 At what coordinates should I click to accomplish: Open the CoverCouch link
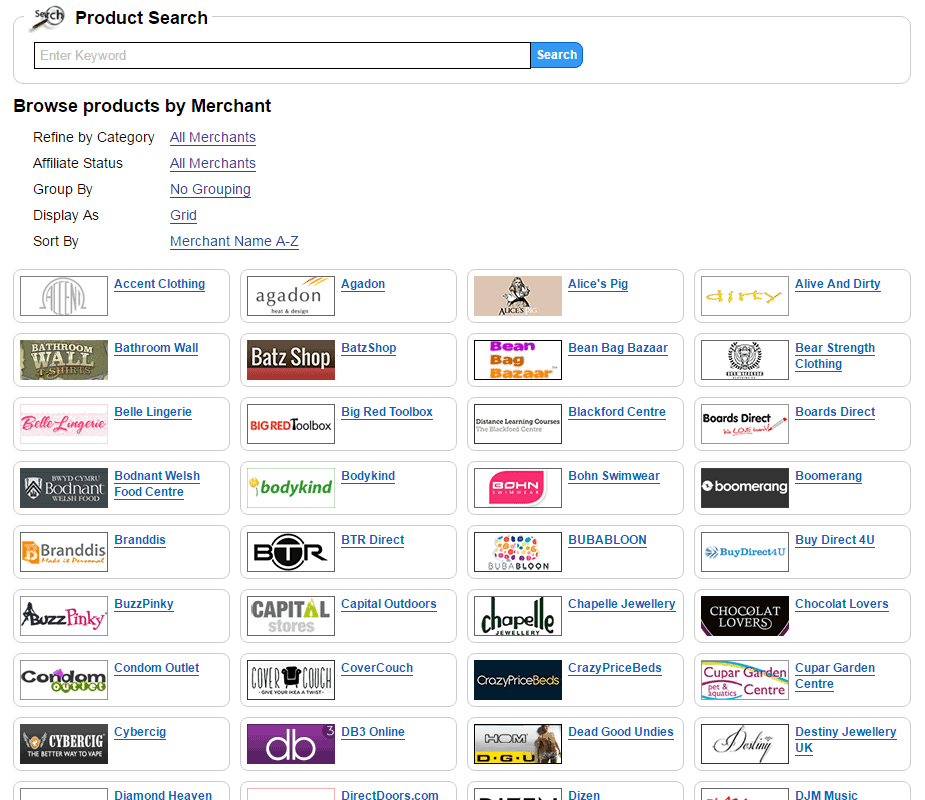click(x=378, y=668)
